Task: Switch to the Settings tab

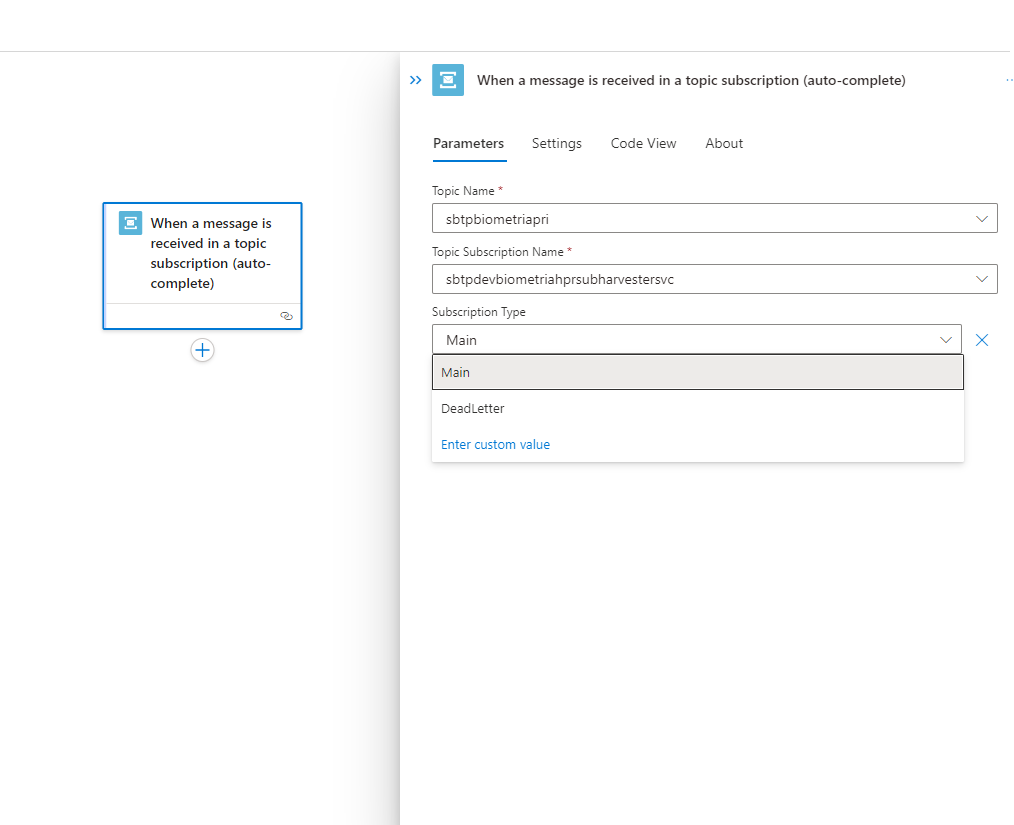Action: coord(557,144)
